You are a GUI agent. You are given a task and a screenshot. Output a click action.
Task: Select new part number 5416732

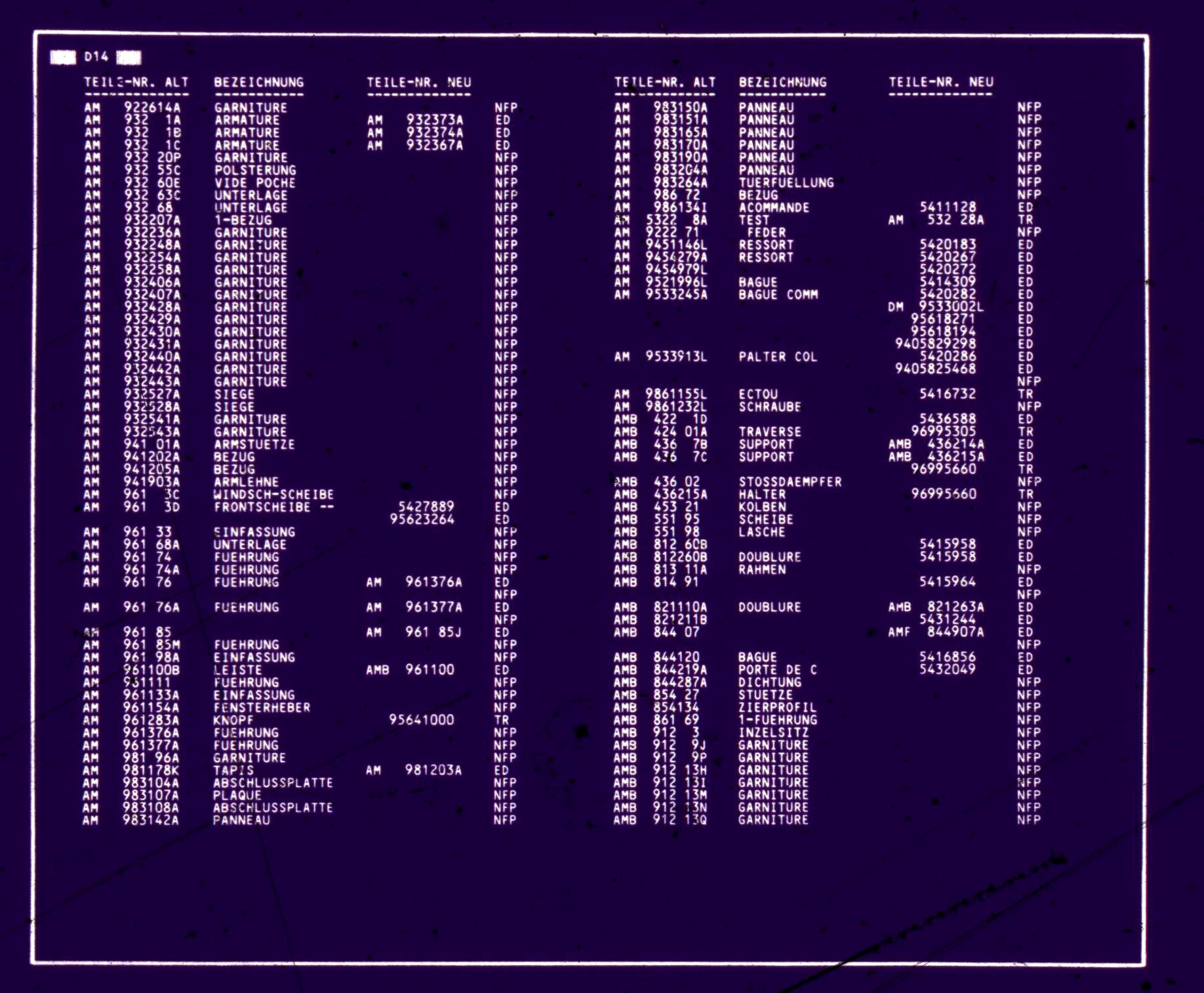click(x=948, y=394)
